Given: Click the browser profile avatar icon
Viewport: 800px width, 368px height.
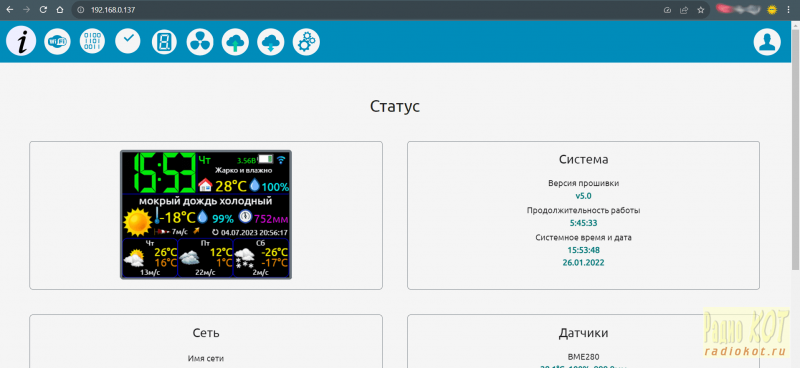Looking at the screenshot, I should 773,9.
